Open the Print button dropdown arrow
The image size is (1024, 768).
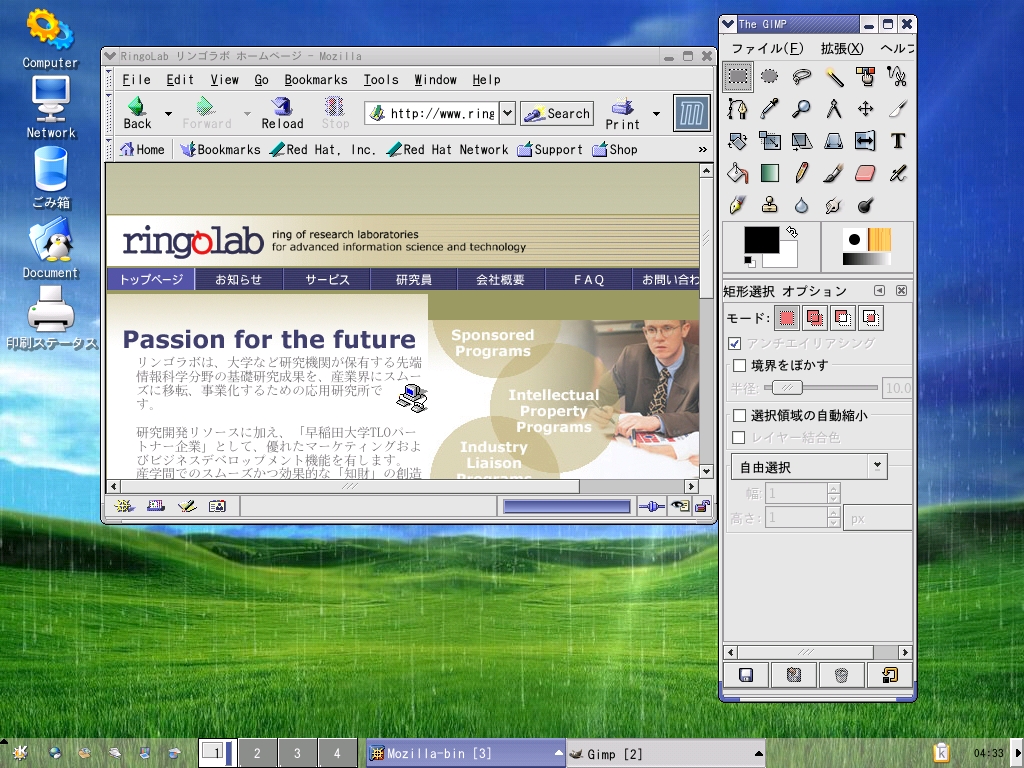coord(656,114)
